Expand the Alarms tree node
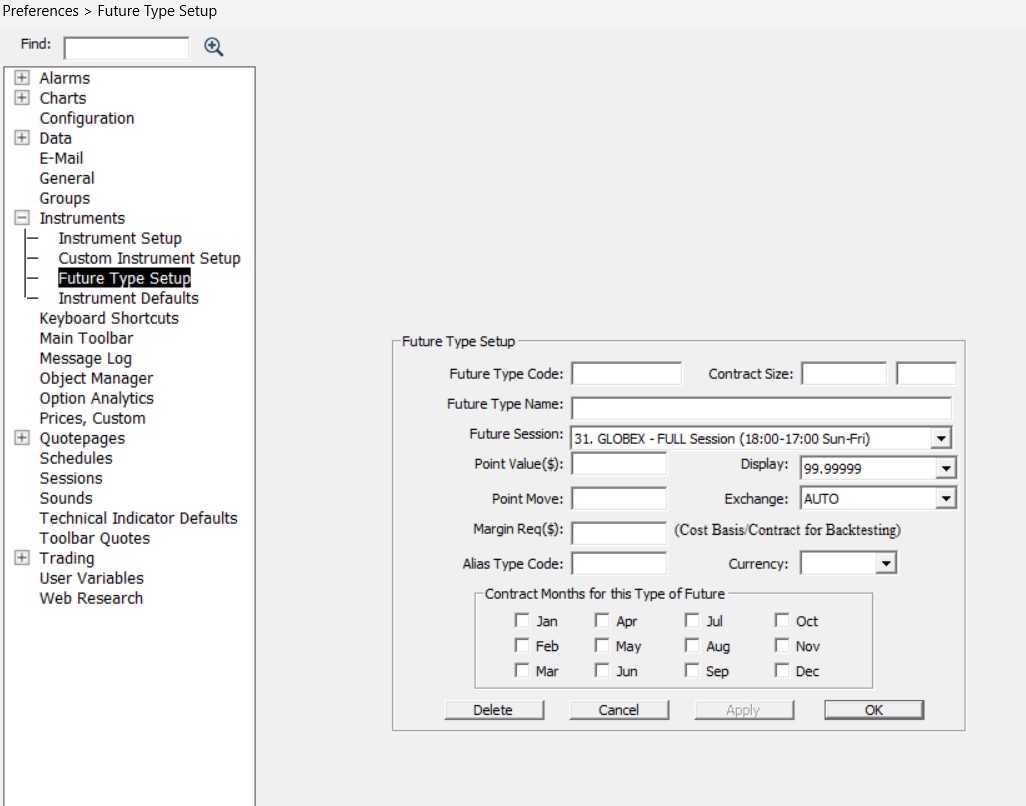The height and width of the screenshot is (806, 1026). pos(22,78)
